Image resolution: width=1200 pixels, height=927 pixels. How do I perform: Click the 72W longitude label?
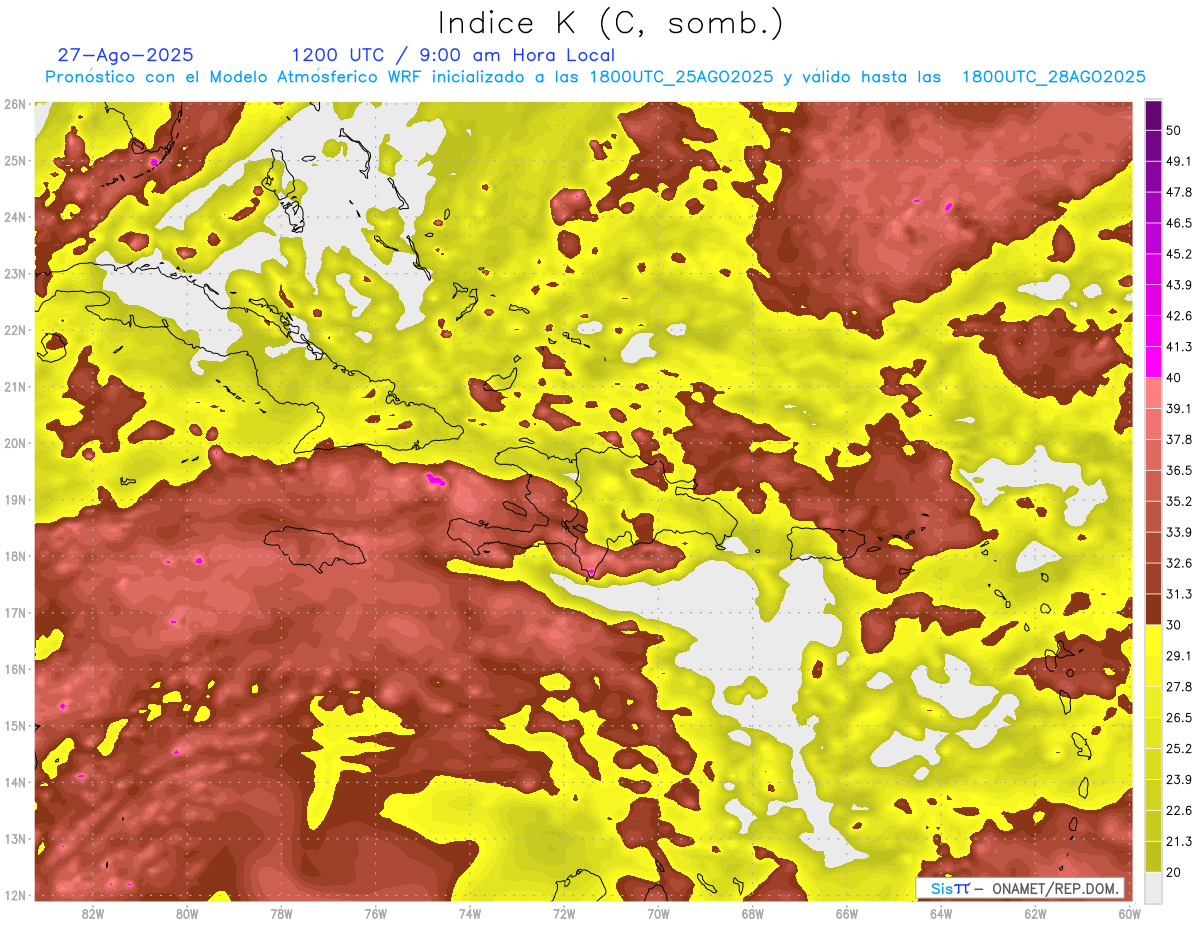[564, 913]
